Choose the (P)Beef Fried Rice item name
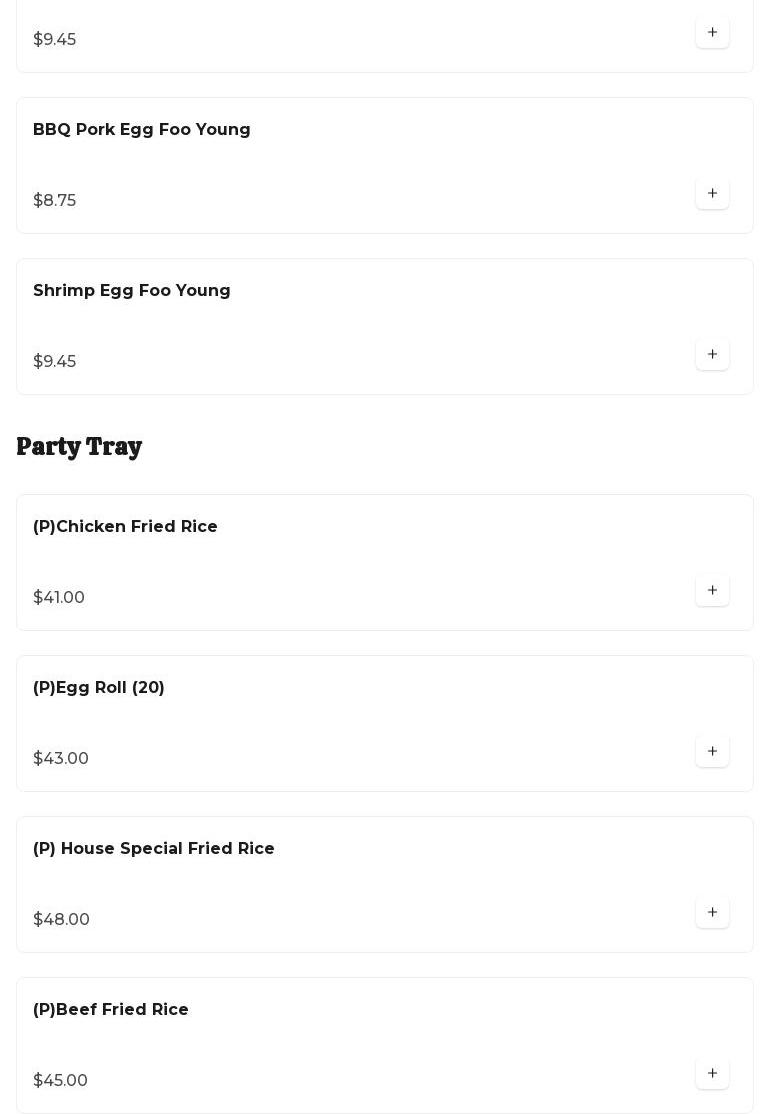770x1114 pixels. 111,1010
